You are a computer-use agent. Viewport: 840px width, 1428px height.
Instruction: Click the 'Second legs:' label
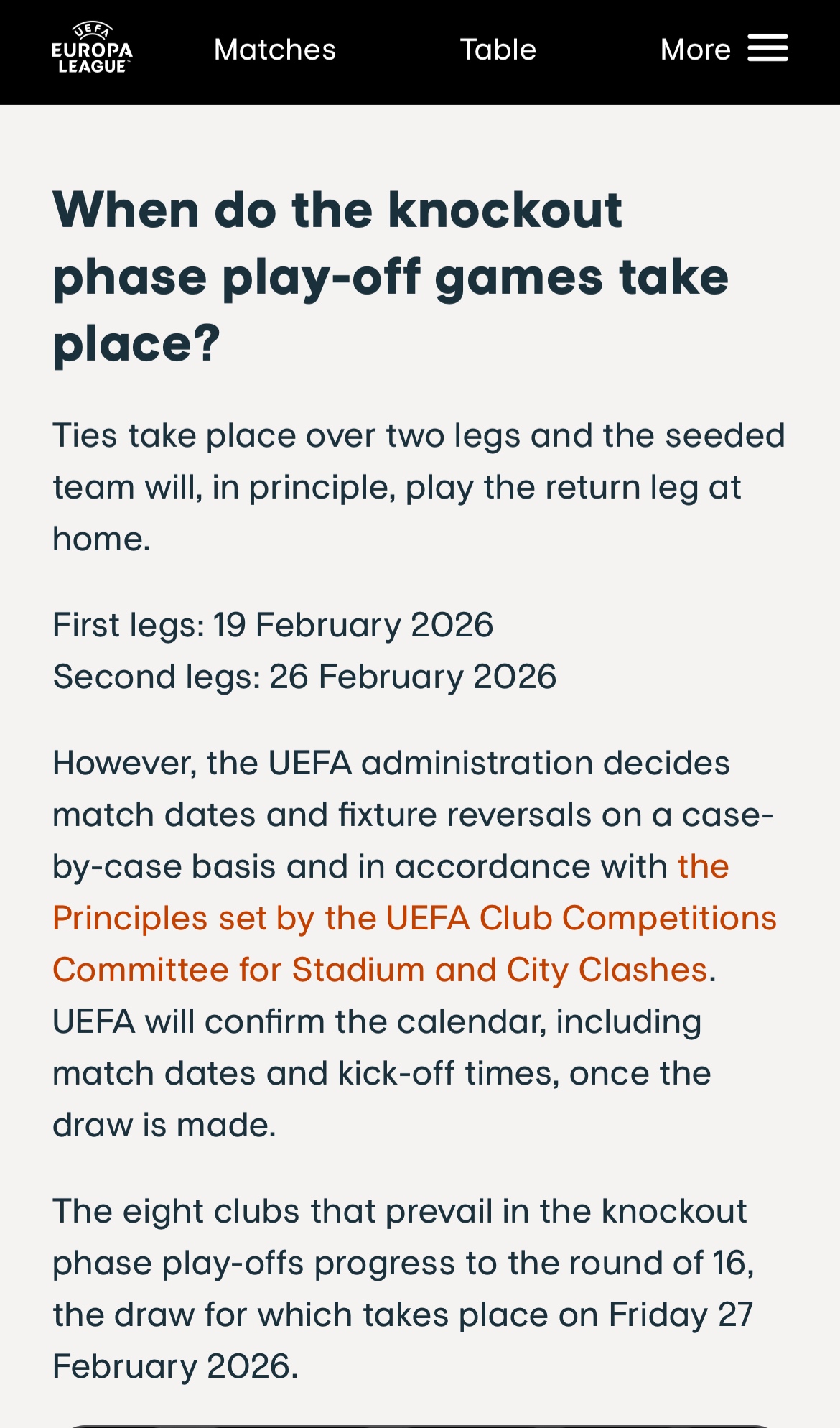(x=157, y=677)
